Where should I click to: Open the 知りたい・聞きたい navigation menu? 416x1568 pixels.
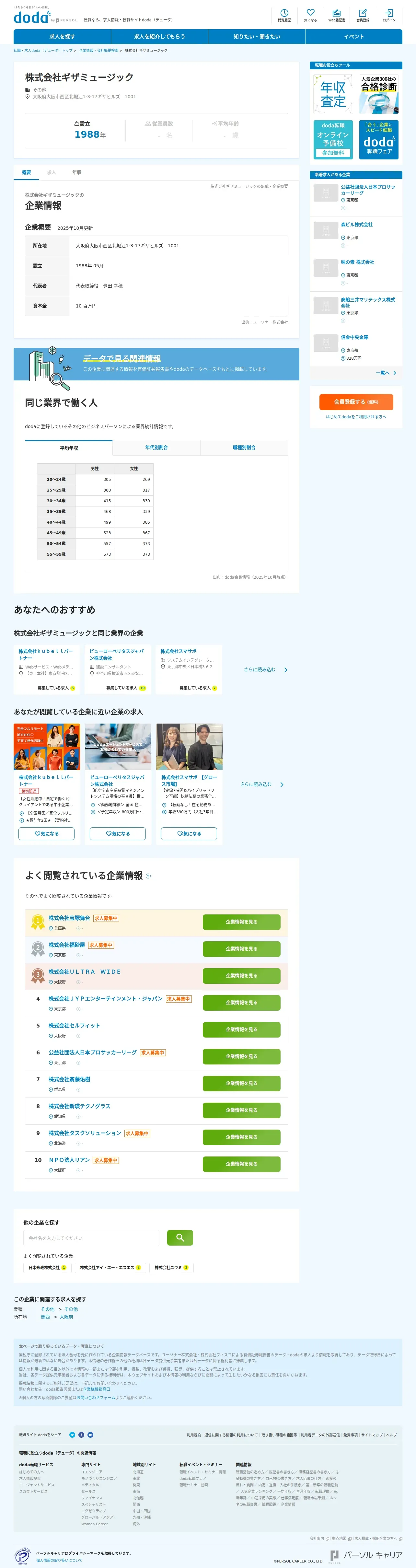[257, 37]
